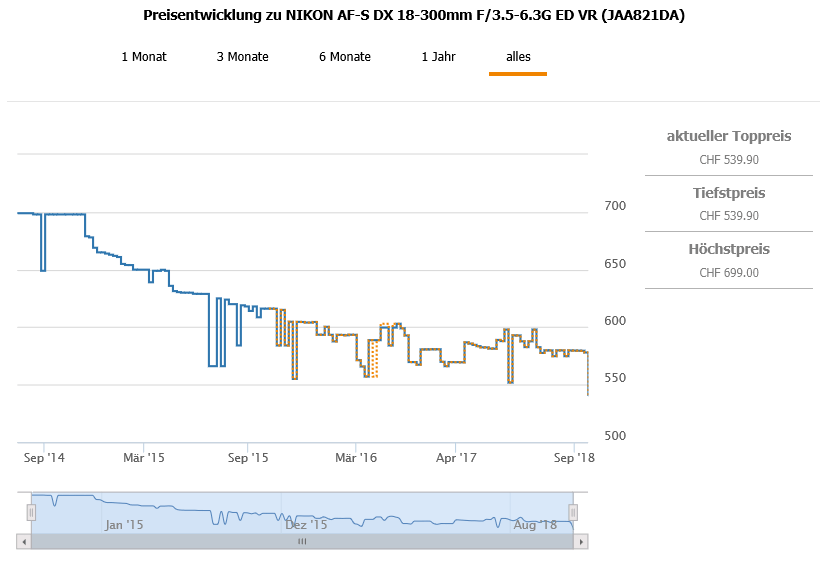Show the 6 Monate price history
Viewport: 820px width, 568px height.
pyautogui.click(x=345, y=57)
